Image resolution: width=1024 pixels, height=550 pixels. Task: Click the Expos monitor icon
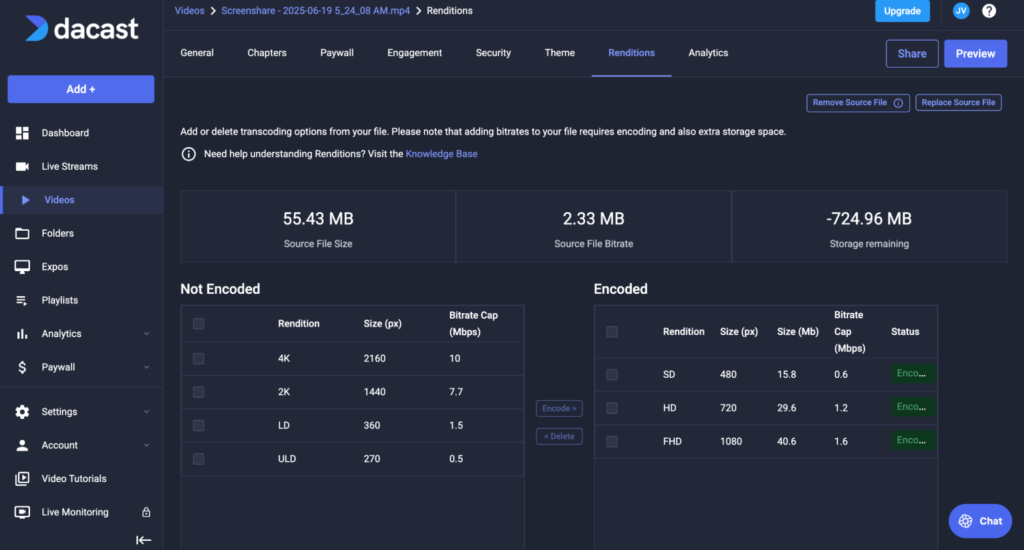coord(22,267)
